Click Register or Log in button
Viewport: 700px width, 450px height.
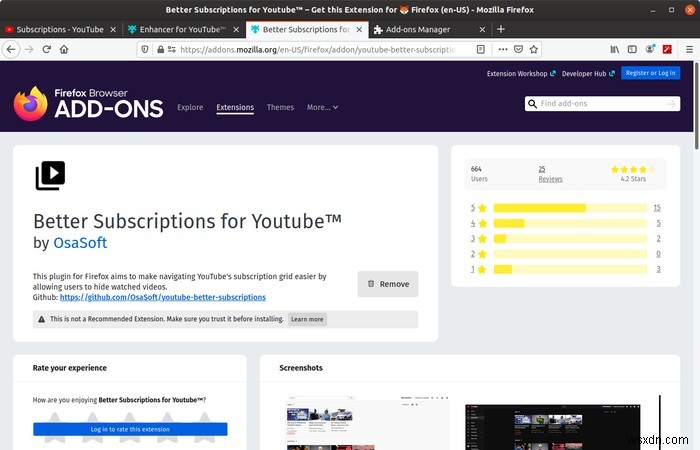tap(650, 73)
